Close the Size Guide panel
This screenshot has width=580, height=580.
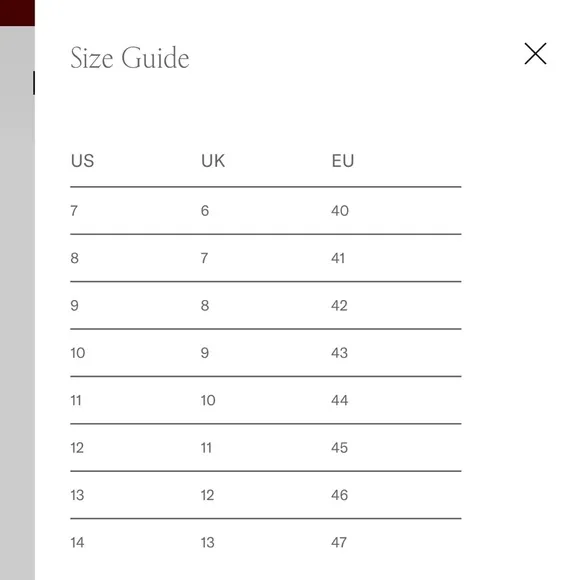pos(535,54)
